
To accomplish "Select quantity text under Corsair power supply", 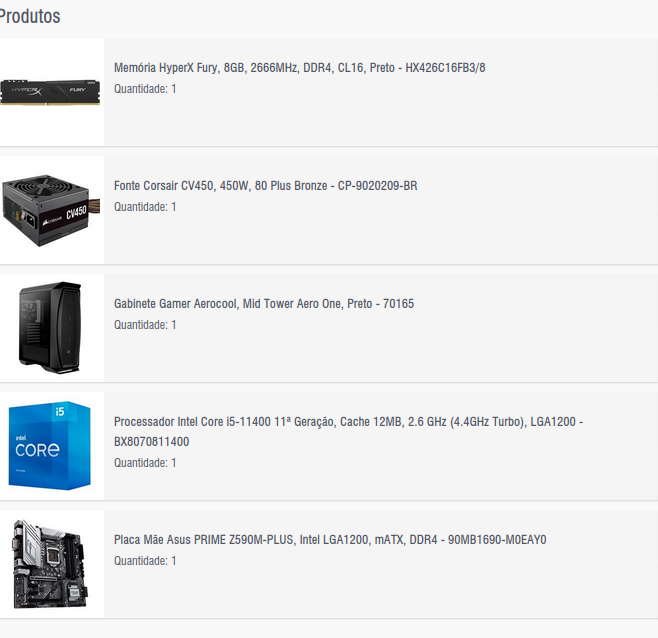I will coord(145,207).
